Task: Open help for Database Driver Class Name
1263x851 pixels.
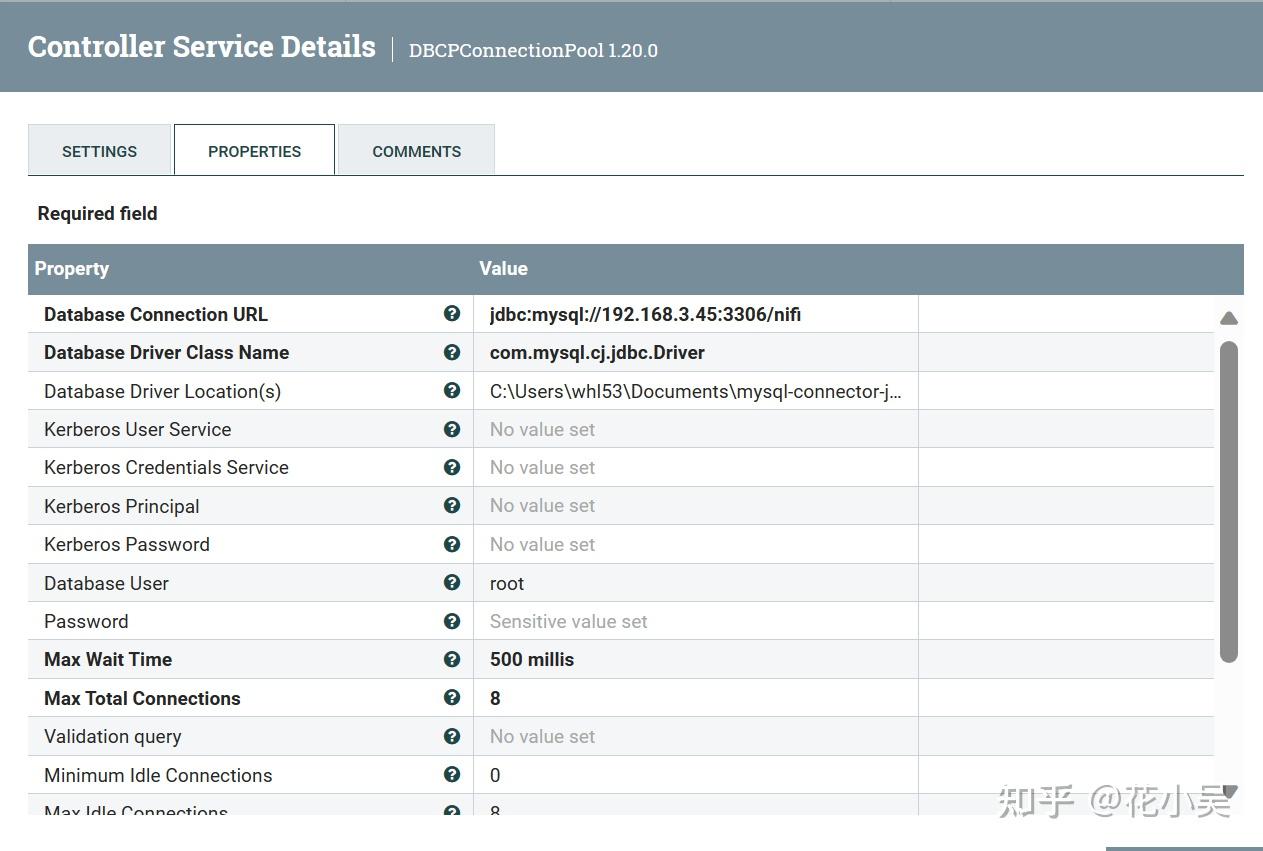Action: (452, 352)
